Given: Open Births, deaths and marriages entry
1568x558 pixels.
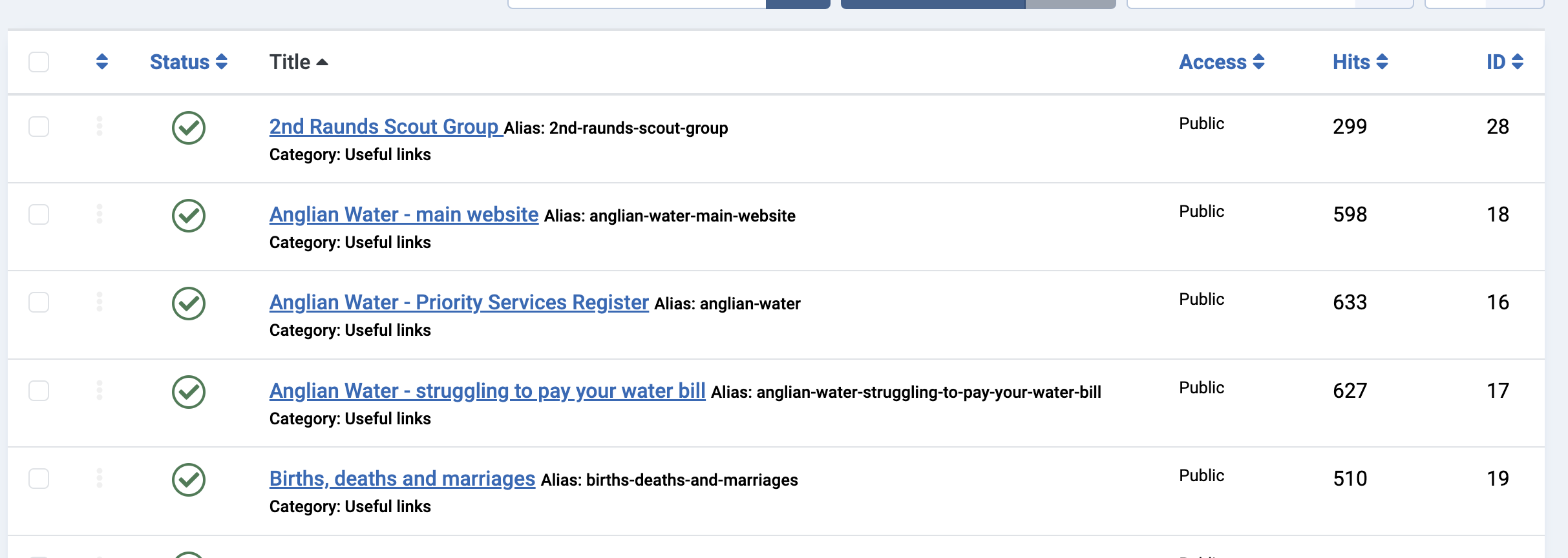Looking at the screenshot, I should click(x=402, y=479).
